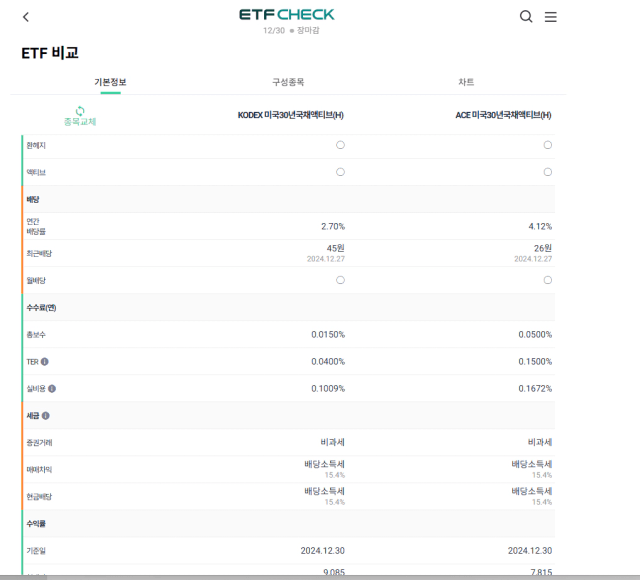Click the 월배당 circle in the KODEX column
The width and height of the screenshot is (640, 580).
pyautogui.click(x=340, y=280)
